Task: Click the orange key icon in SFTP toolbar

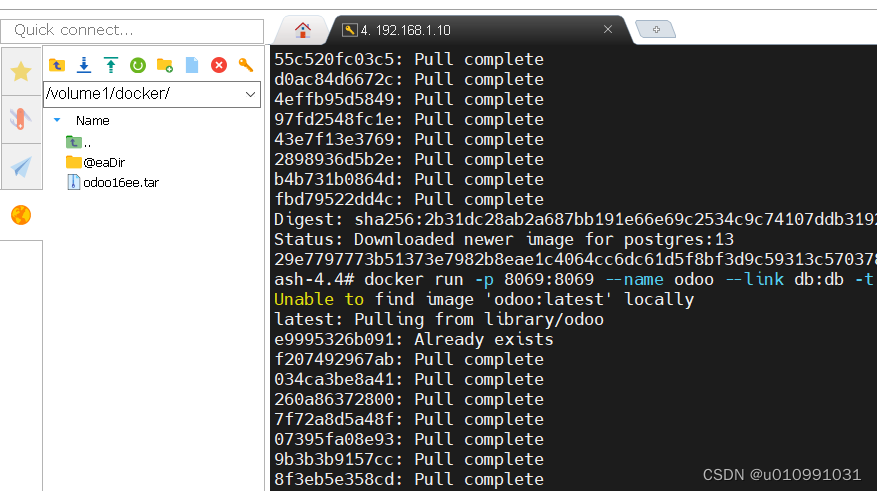Action: [246, 65]
